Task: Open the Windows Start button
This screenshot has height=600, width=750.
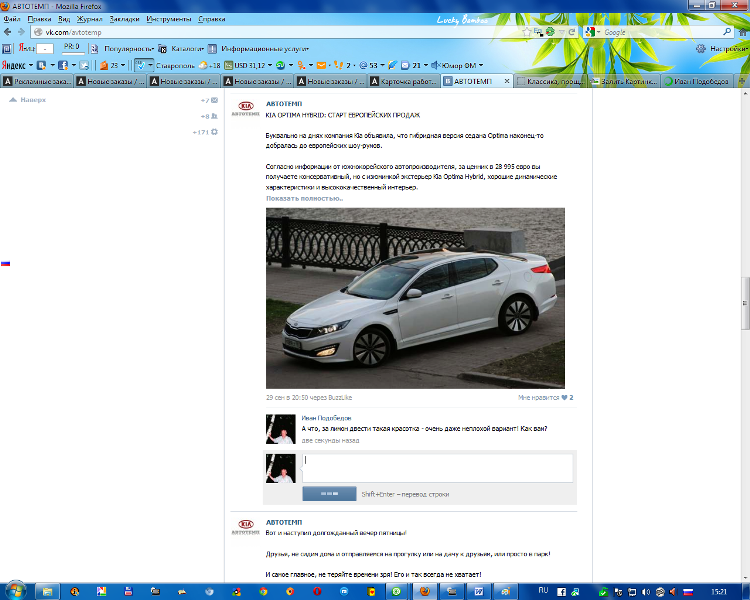Action: [14, 591]
